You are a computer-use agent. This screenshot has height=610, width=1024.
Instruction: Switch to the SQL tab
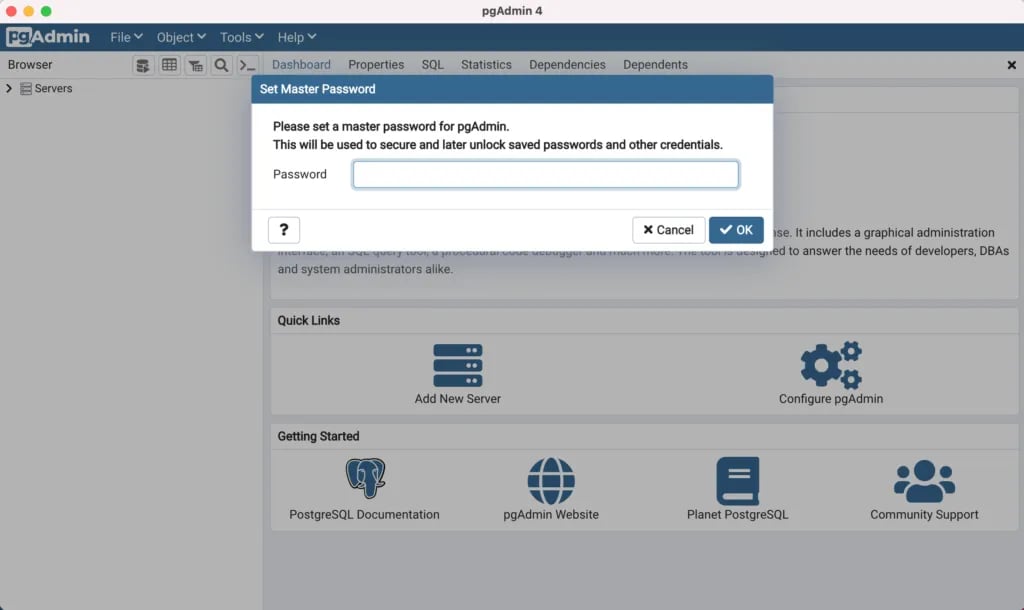432,65
